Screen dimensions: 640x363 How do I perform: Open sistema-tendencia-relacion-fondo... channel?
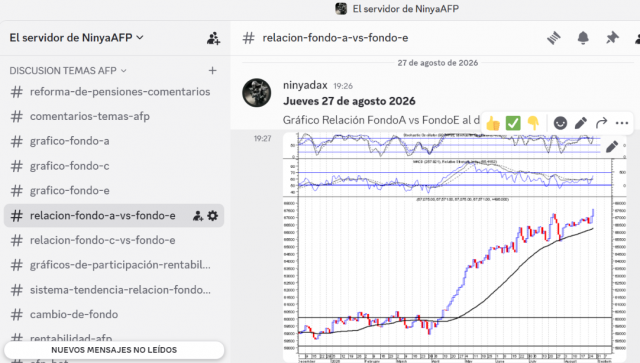[x=114, y=290]
